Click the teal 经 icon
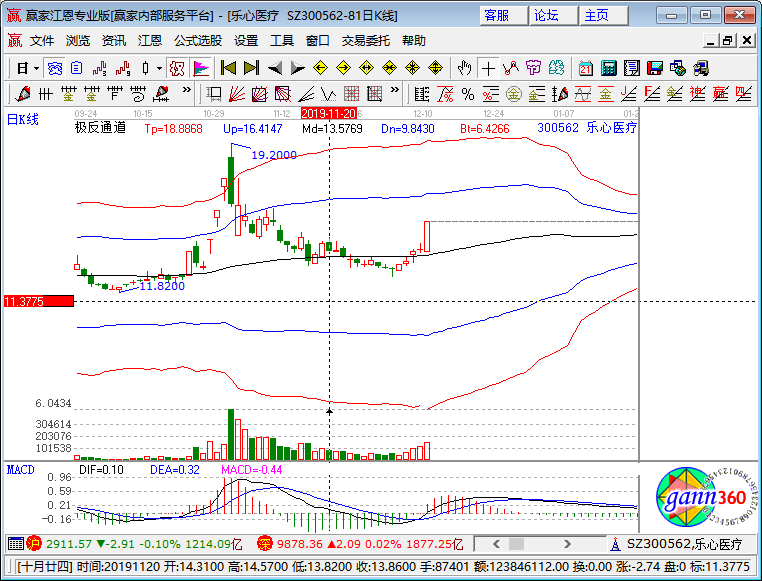762x581 pixels. [556, 68]
